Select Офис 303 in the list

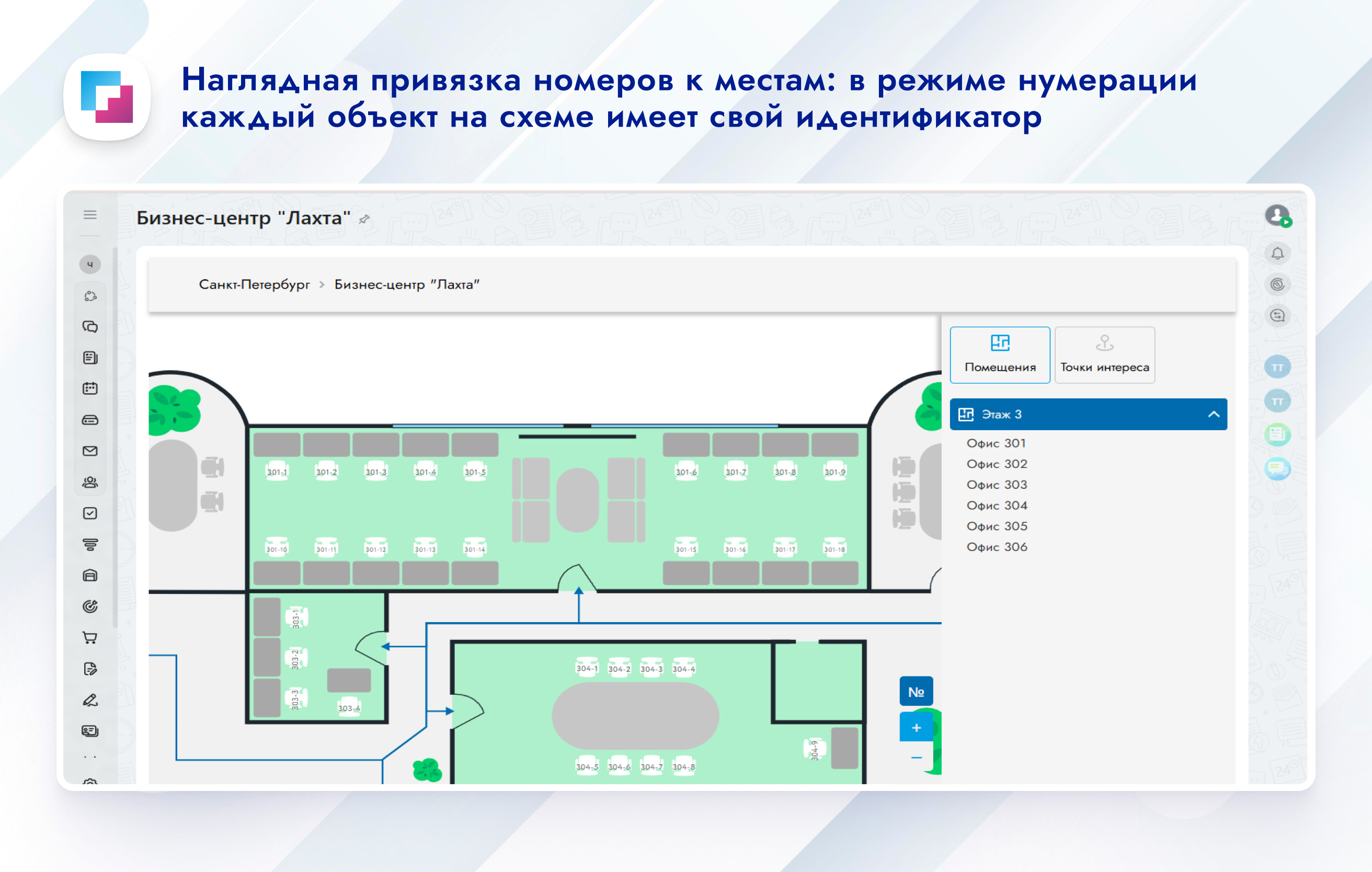coord(997,485)
